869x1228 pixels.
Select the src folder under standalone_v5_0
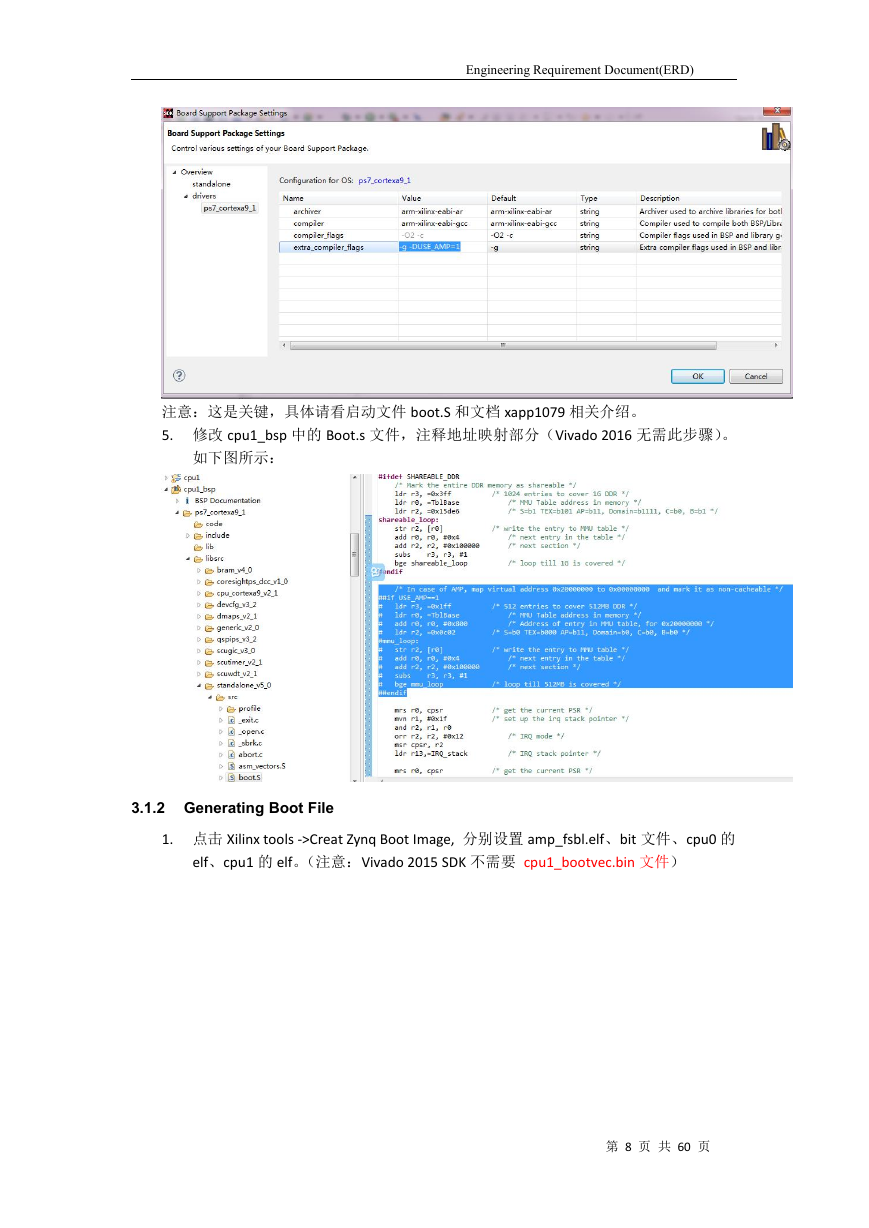tap(231, 696)
